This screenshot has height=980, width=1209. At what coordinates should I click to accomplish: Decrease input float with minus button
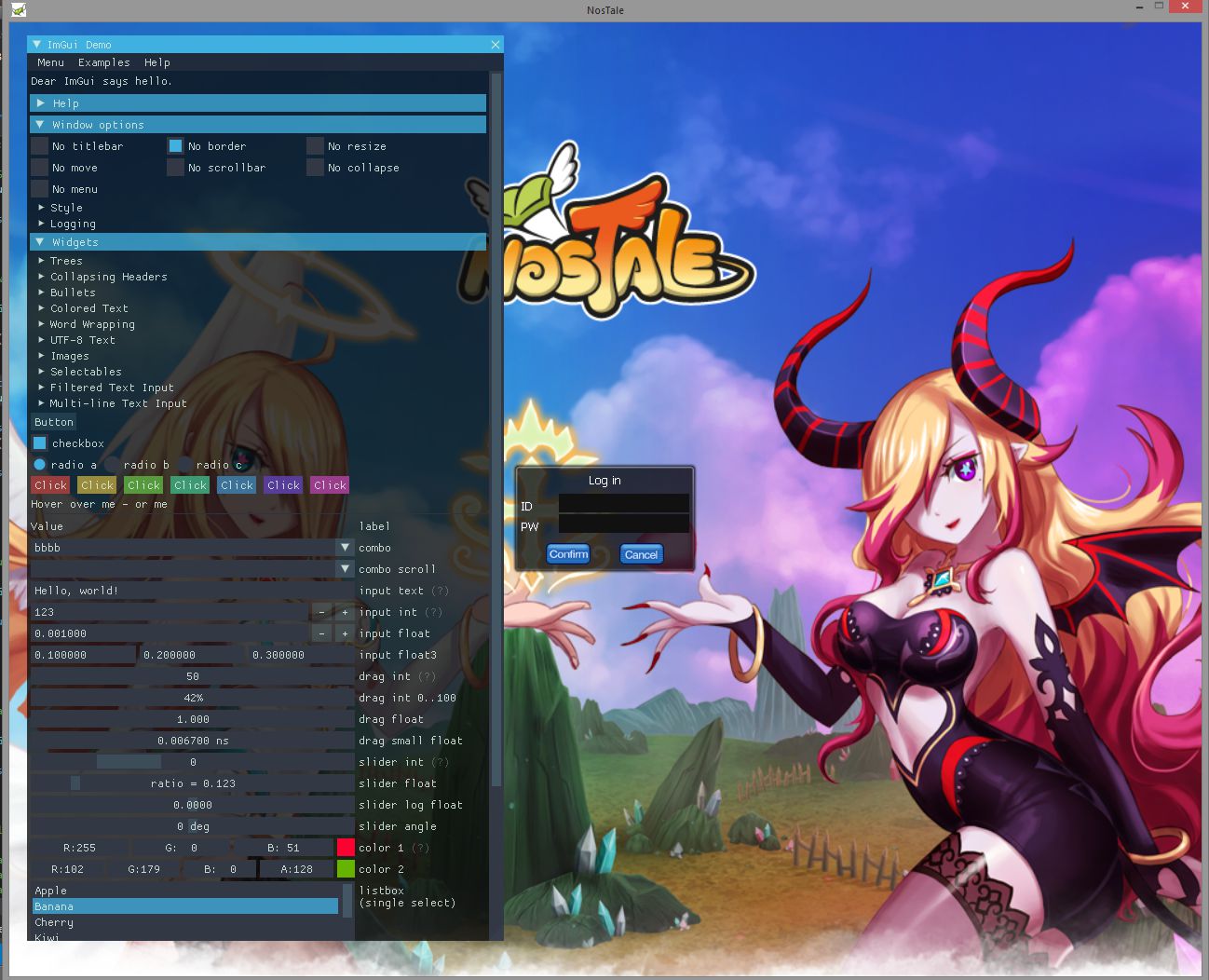pos(320,633)
